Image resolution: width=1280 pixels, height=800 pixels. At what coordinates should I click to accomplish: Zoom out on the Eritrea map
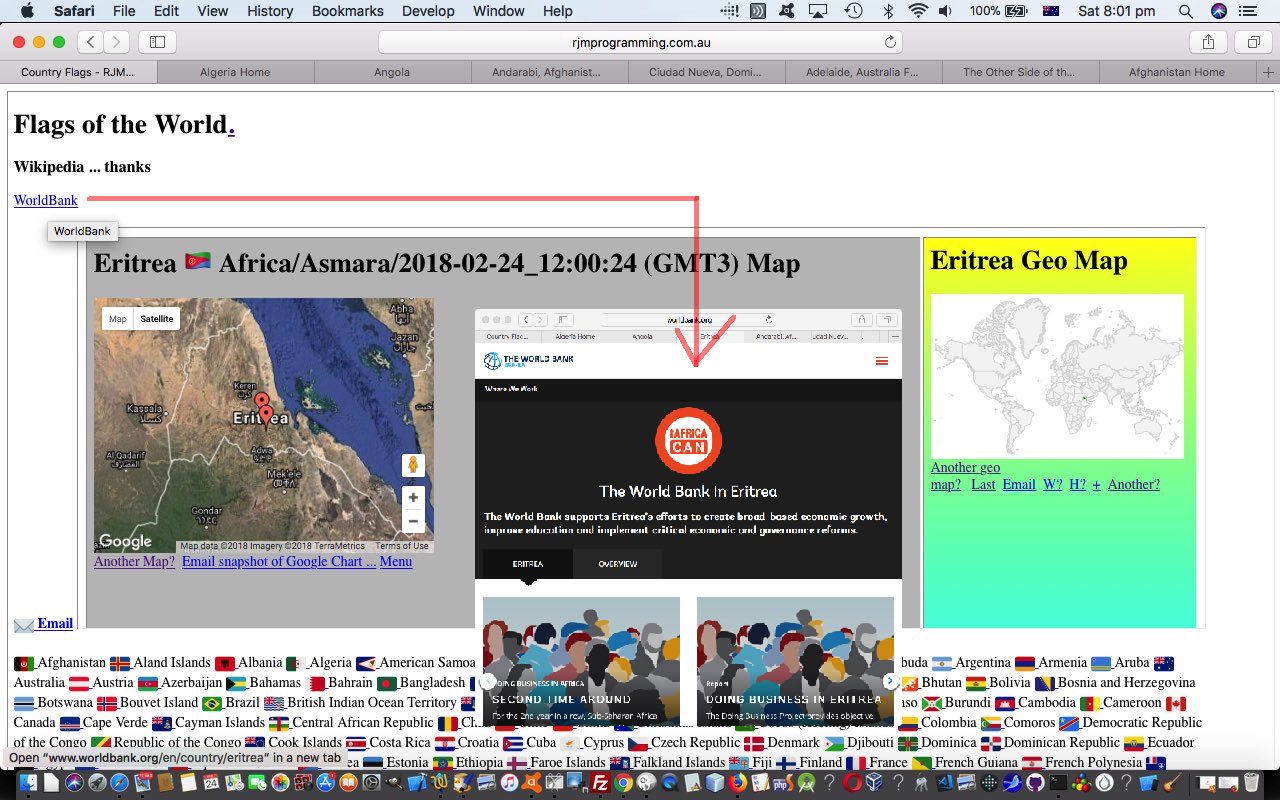412,521
